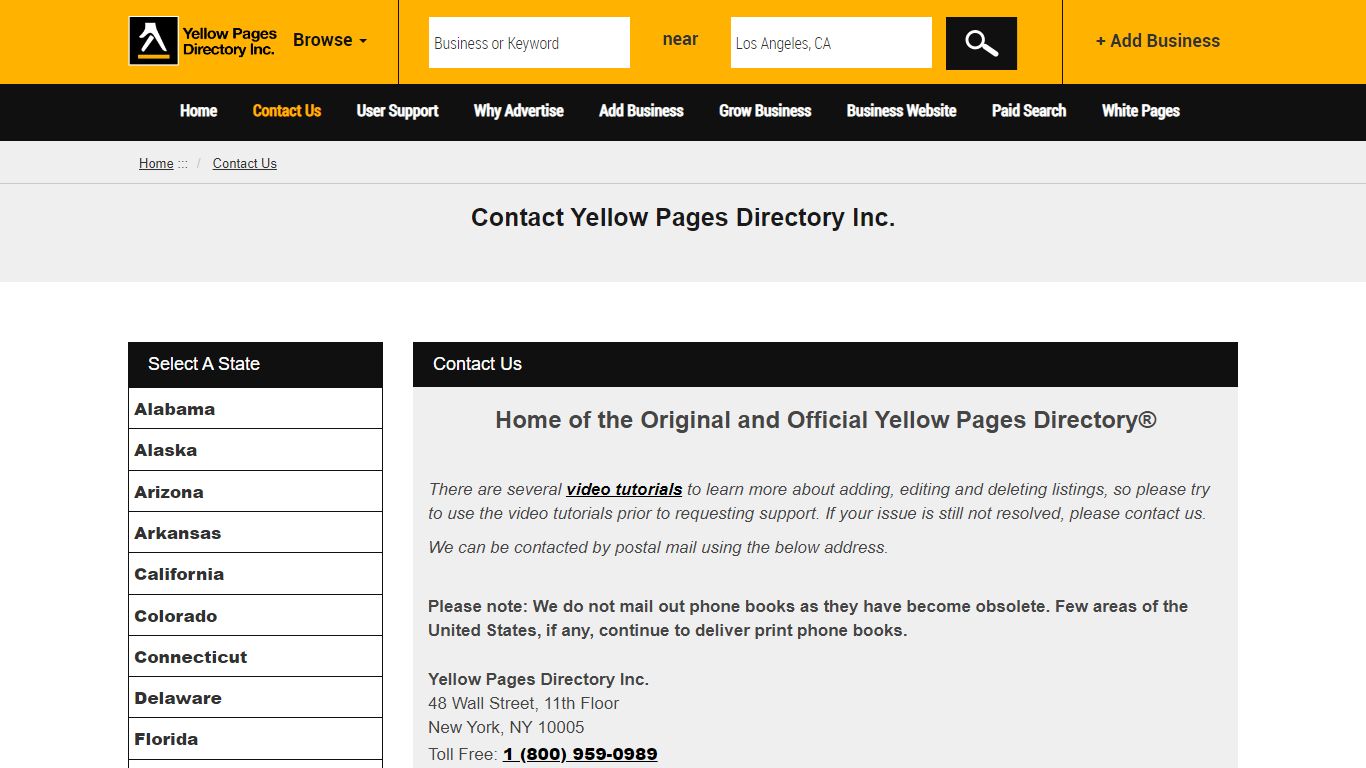Click the Yellow Pages Directory Inc. header text
The width and height of the screenshot is (1366, 768).
[x=228, y=41]
